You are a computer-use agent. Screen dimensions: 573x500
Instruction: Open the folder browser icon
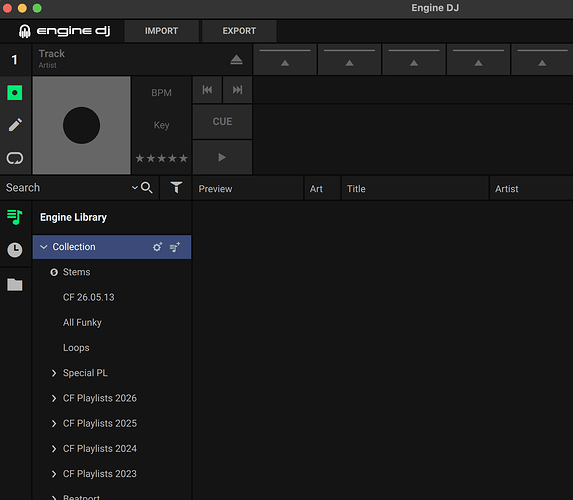15,284
